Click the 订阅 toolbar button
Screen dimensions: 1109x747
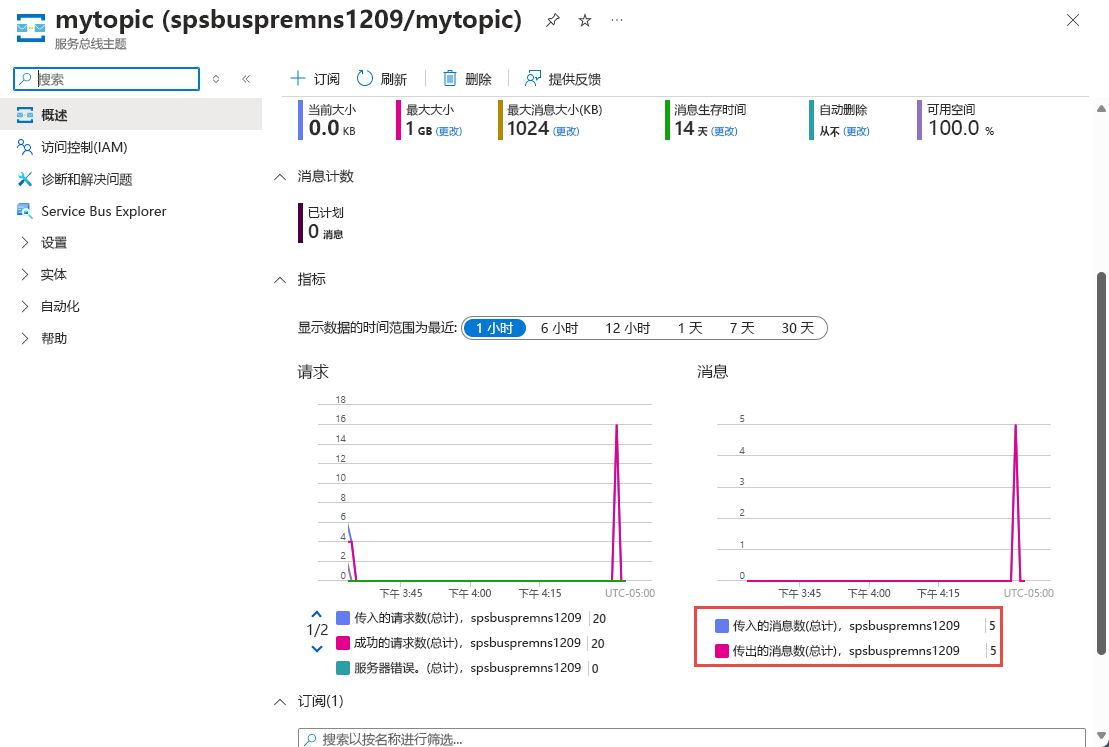315,79
